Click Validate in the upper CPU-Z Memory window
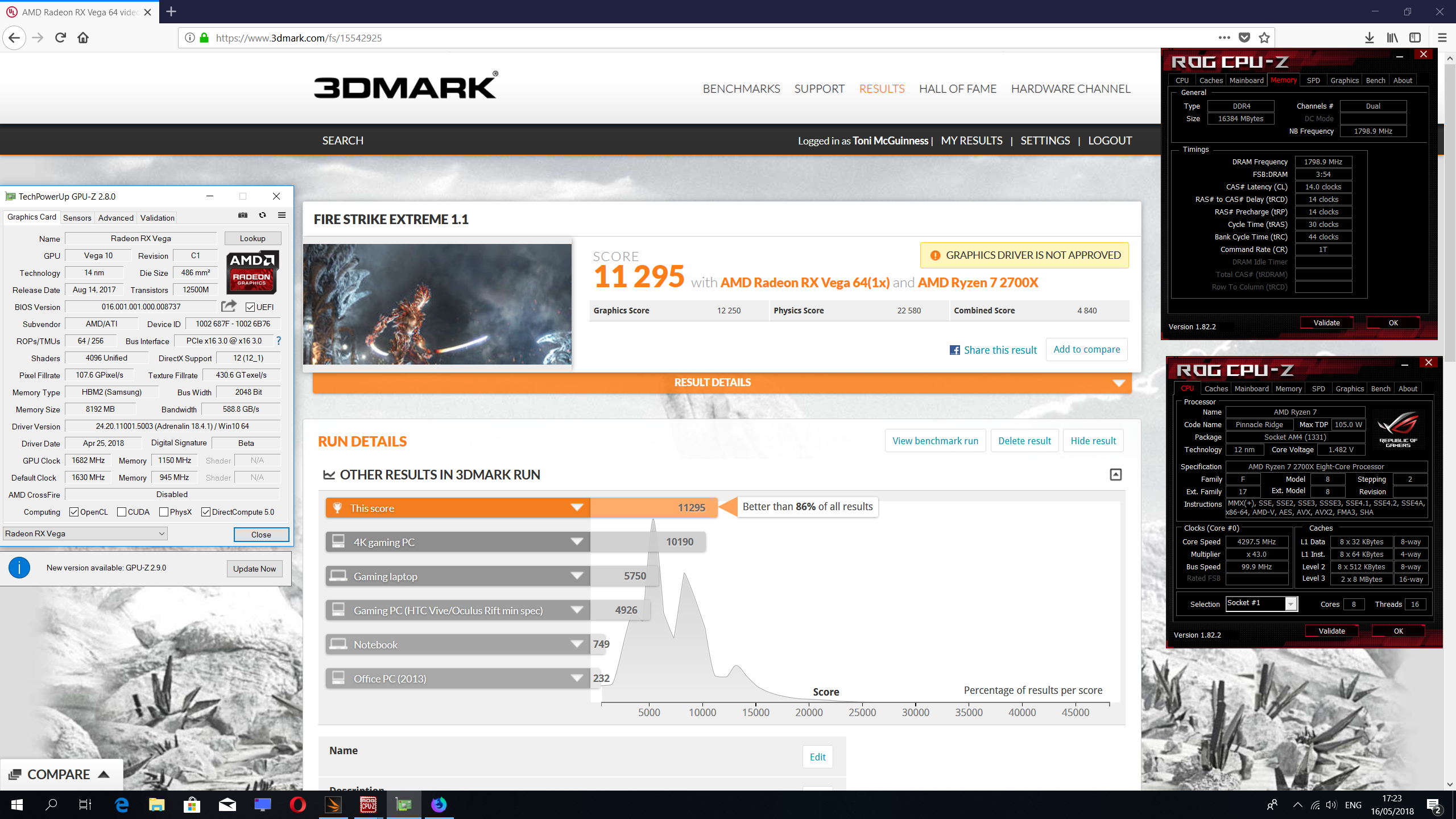This screenshot has height=819, width=1456. pos(1326,322)
